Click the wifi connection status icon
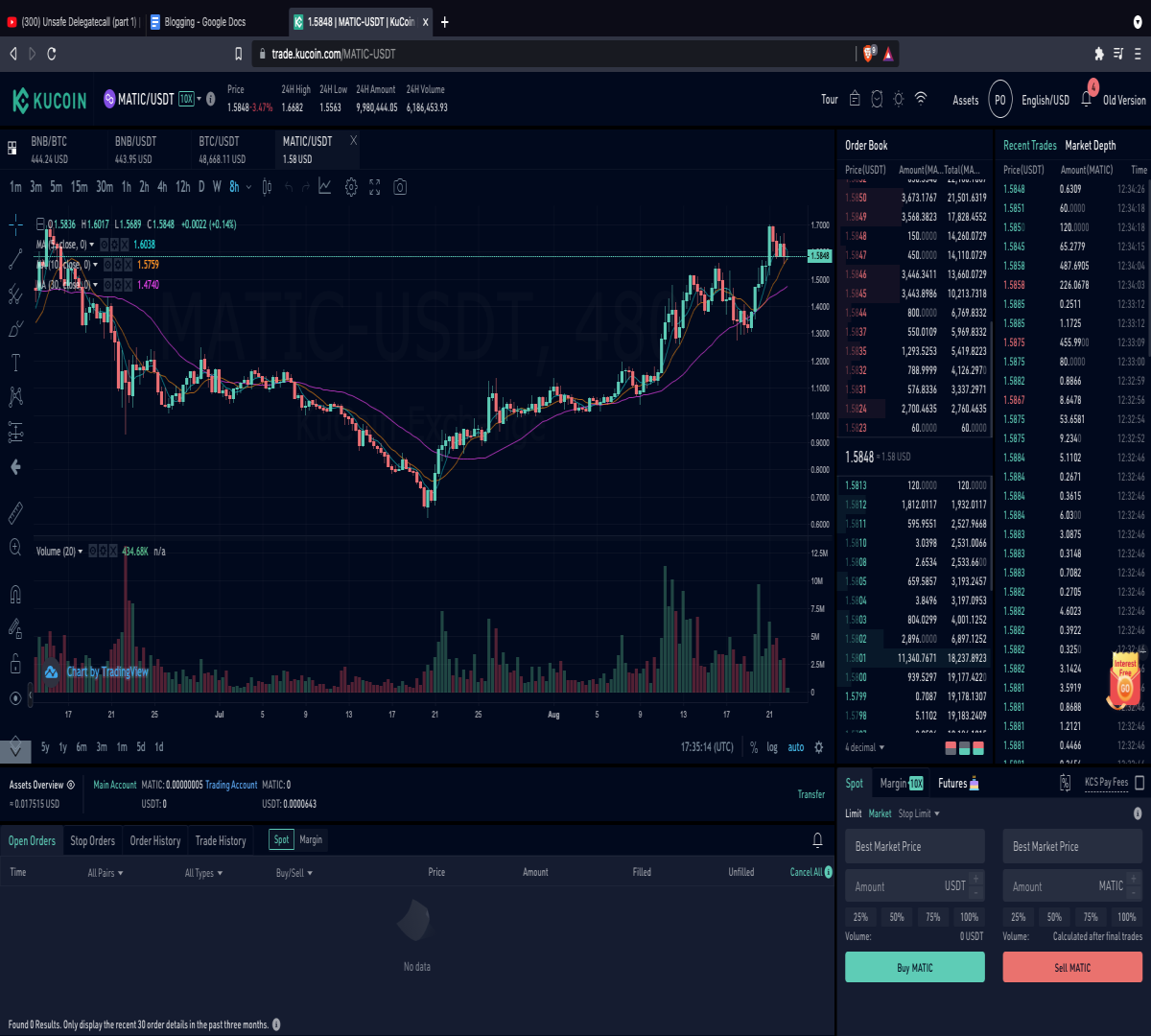The height and width of the screenshot is (1036, 1151). pos(921,99)
